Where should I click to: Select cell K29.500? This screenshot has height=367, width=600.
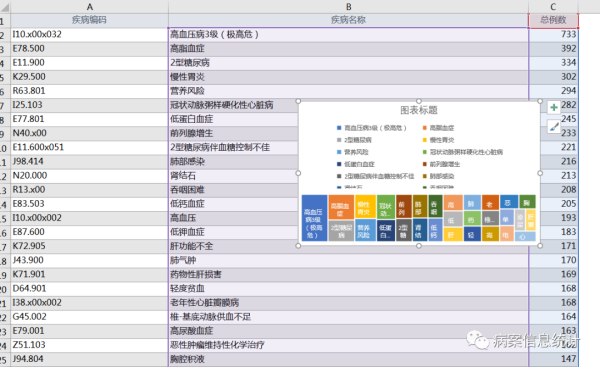point(90,77)
